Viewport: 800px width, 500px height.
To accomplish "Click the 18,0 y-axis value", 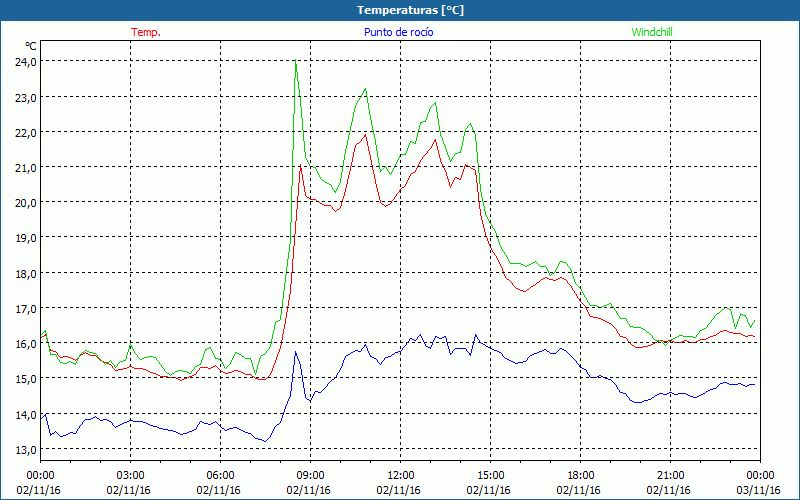I will 25,273.
